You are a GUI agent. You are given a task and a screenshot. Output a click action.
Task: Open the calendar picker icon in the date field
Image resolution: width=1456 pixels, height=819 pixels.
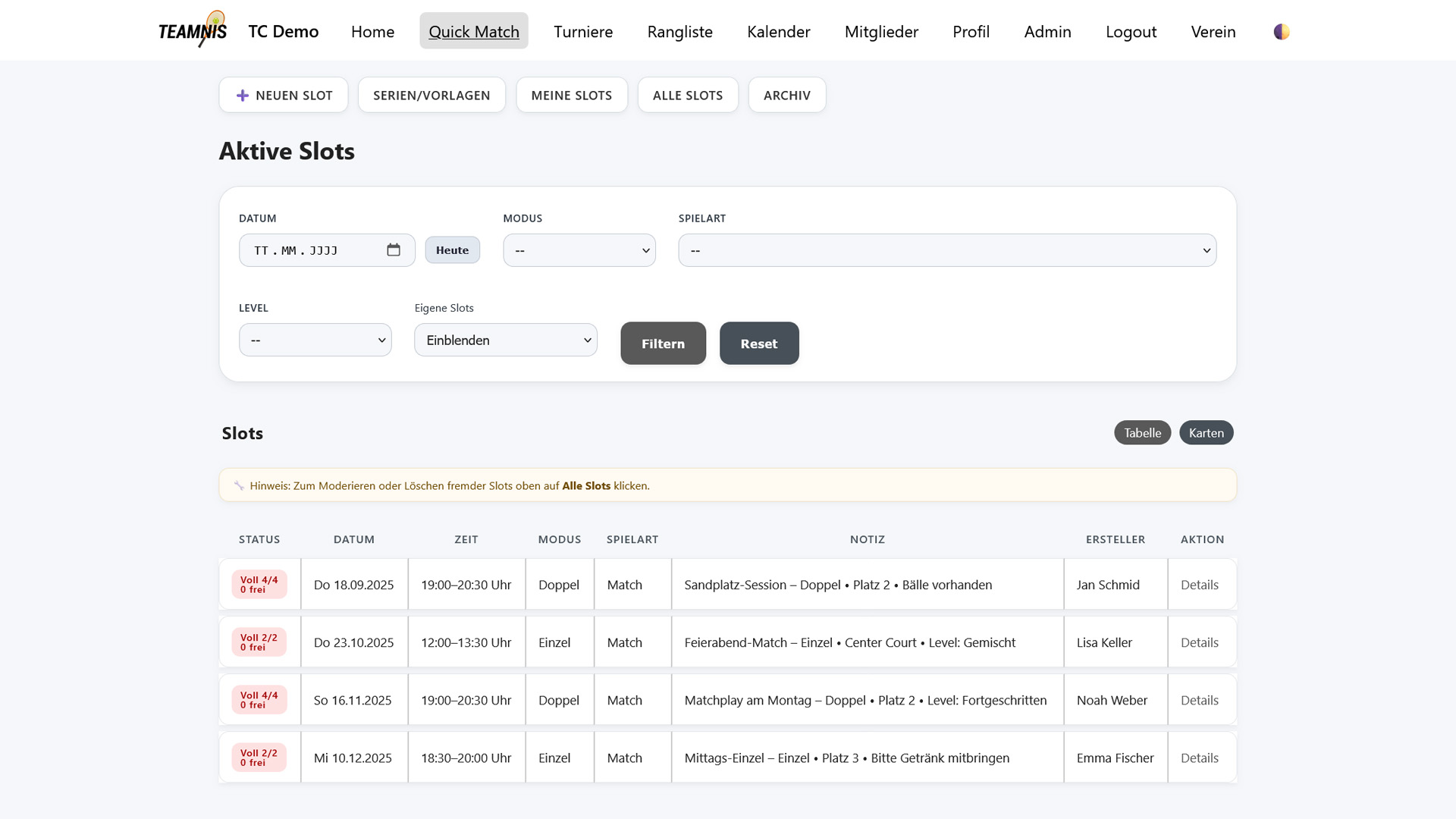pos(394,249)
